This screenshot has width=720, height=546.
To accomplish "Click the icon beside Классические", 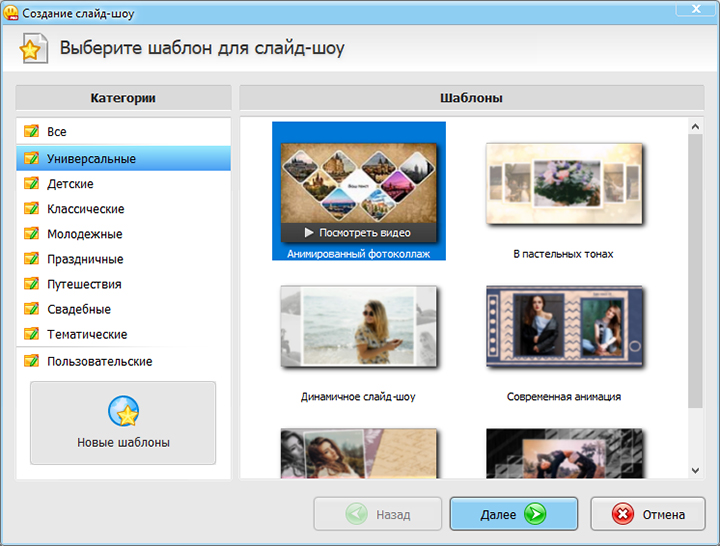I will coord(32,208).
